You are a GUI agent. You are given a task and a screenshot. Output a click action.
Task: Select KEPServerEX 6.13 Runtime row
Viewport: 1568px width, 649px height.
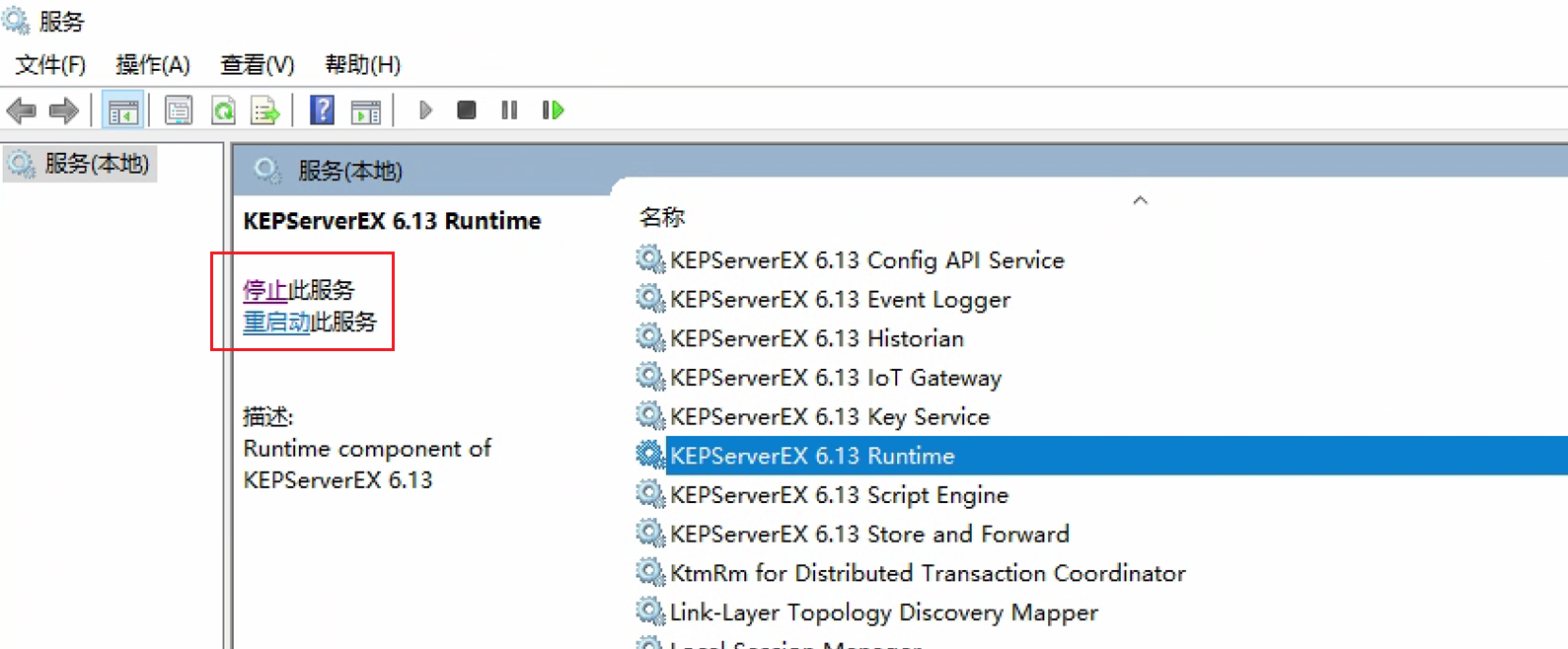point(1100,456)
